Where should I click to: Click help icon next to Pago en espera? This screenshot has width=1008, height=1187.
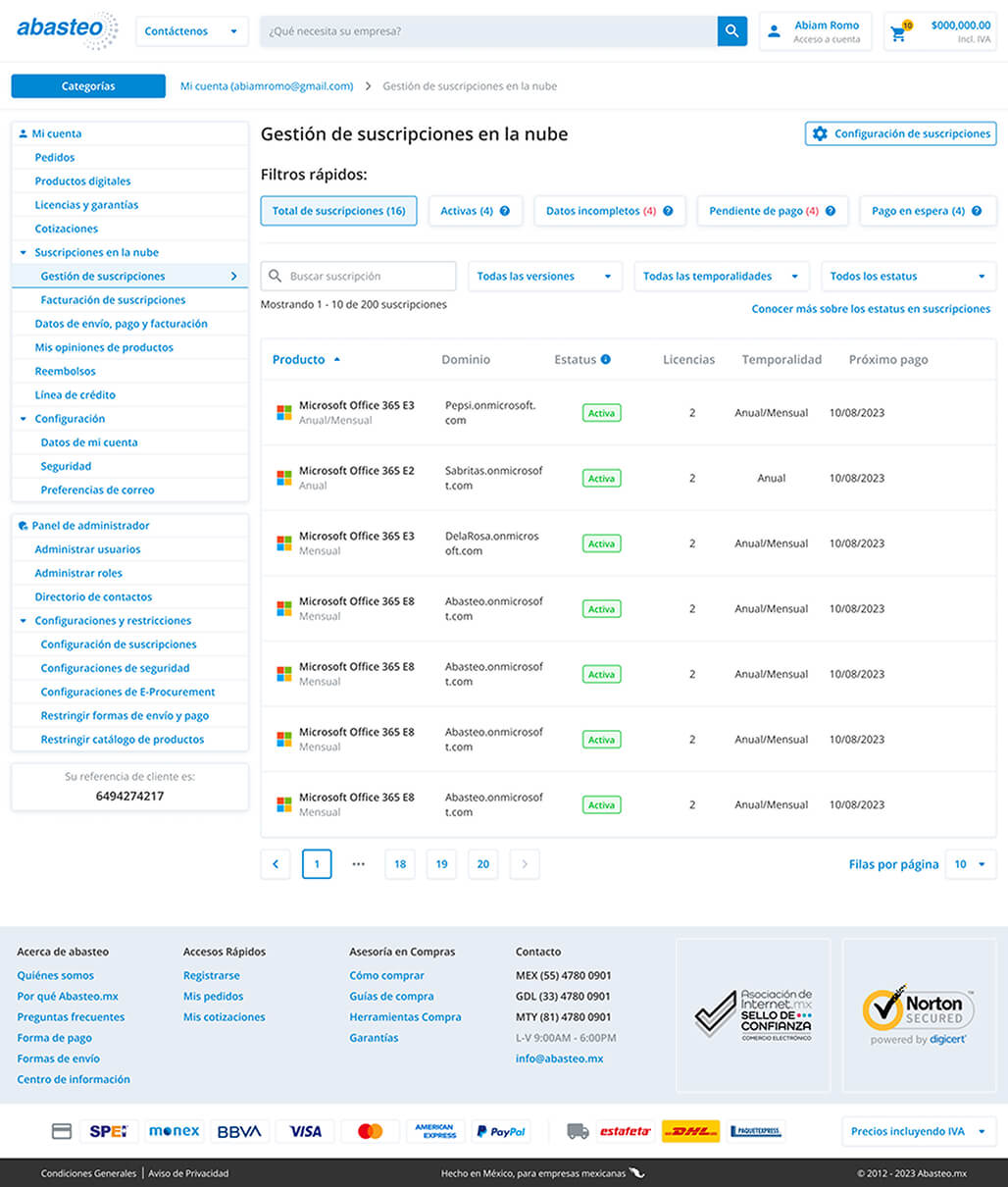tap(977, 211)
